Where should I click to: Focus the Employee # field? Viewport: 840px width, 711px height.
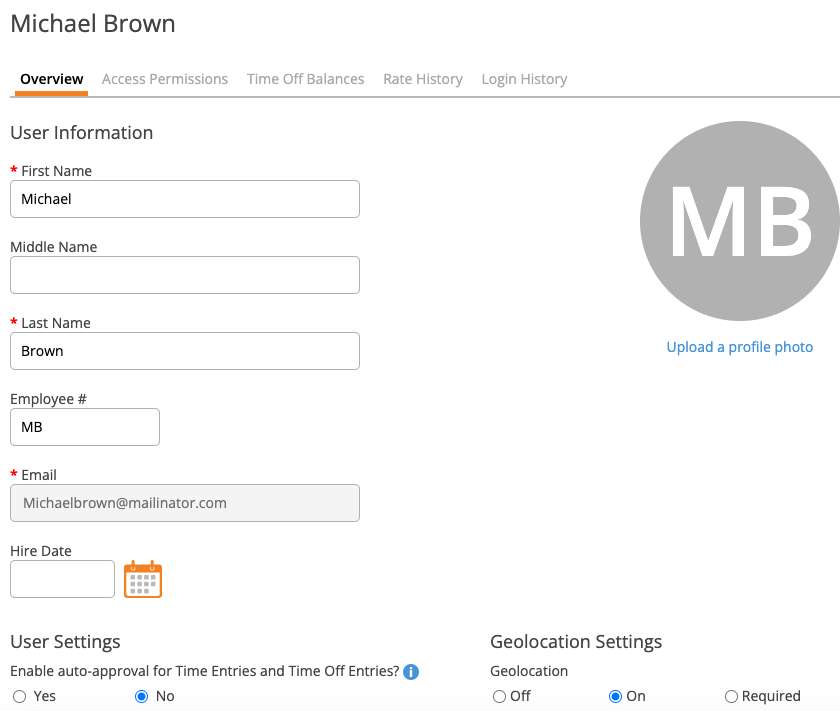85,427
